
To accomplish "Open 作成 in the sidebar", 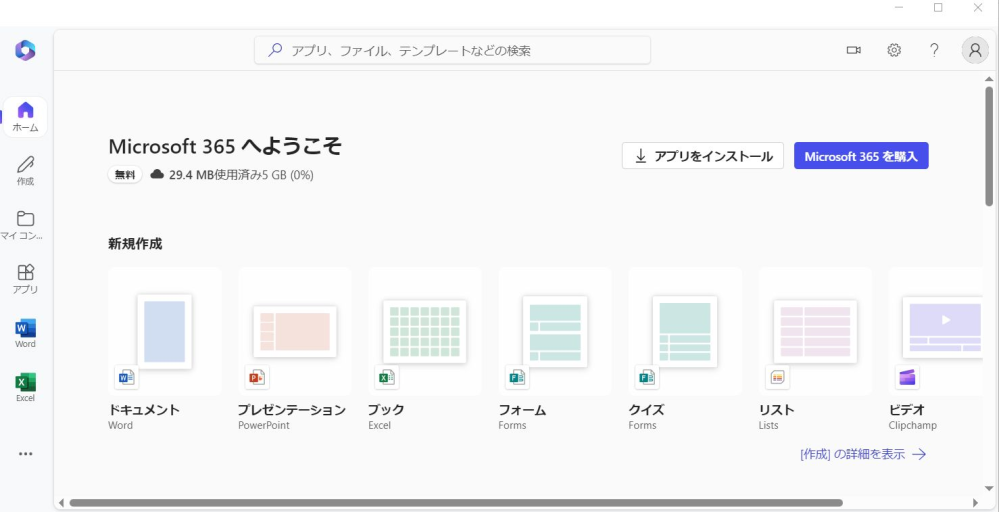I will point(25,171).
